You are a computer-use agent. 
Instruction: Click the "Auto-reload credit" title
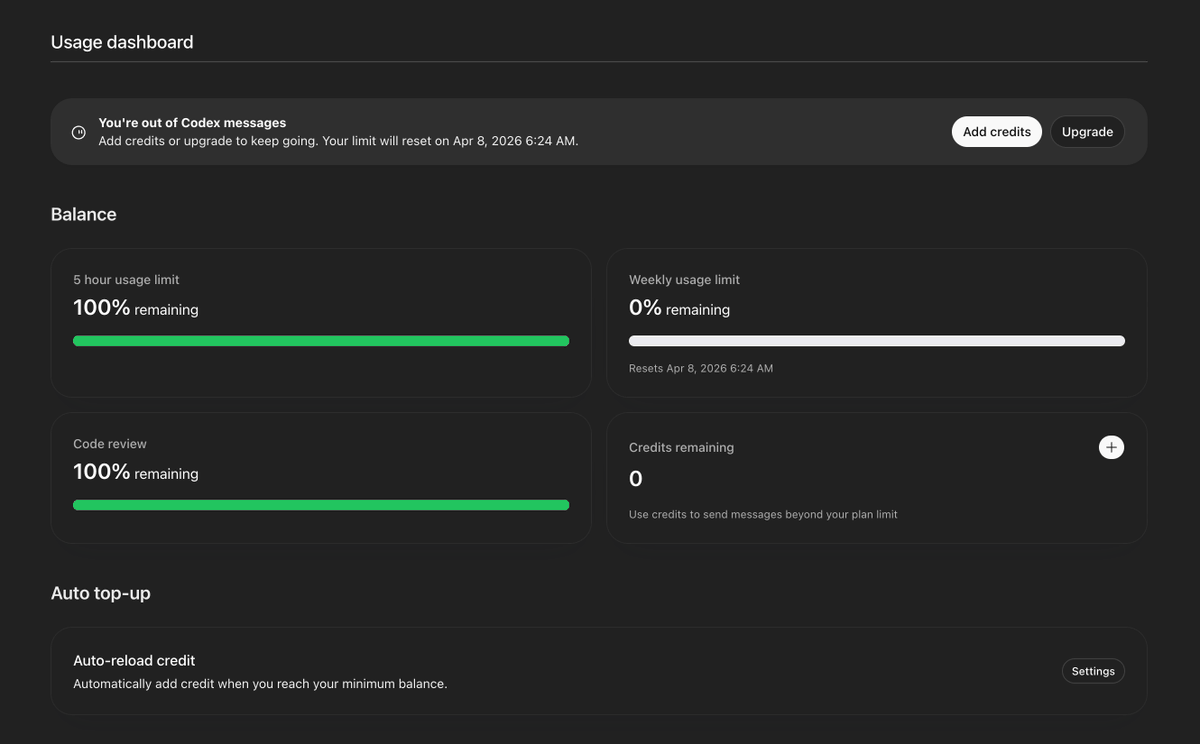click(134, 661)
